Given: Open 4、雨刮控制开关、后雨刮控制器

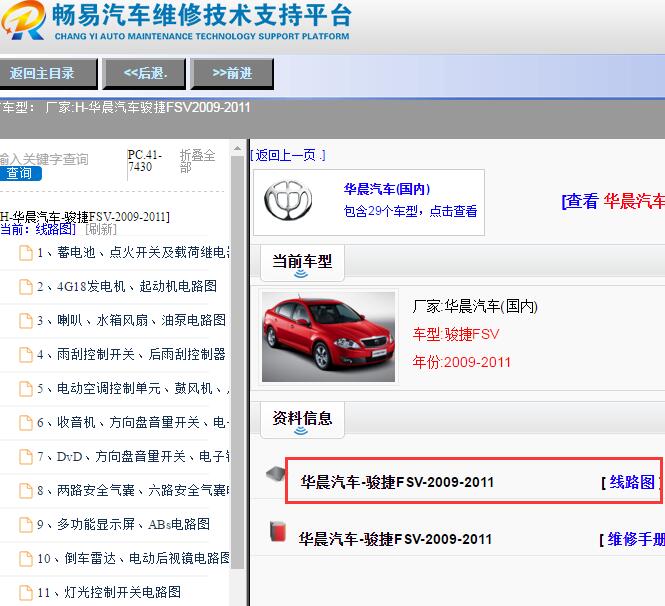Looking at the screenshot, I should pyautogui.click(x=131, y=354).
